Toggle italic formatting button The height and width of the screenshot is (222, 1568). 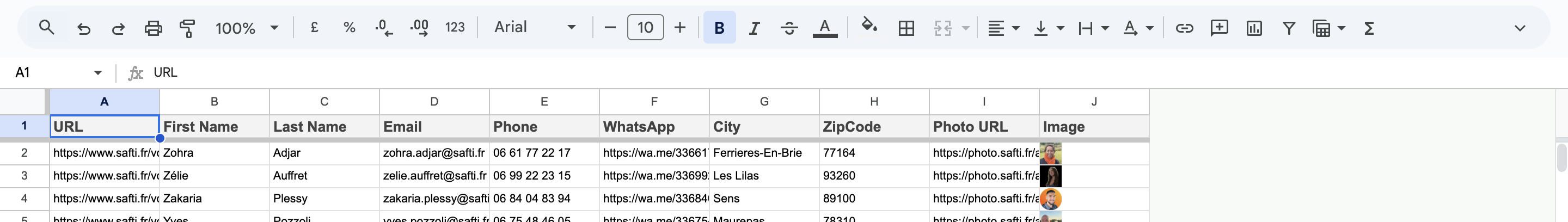[x=754, y=28]
